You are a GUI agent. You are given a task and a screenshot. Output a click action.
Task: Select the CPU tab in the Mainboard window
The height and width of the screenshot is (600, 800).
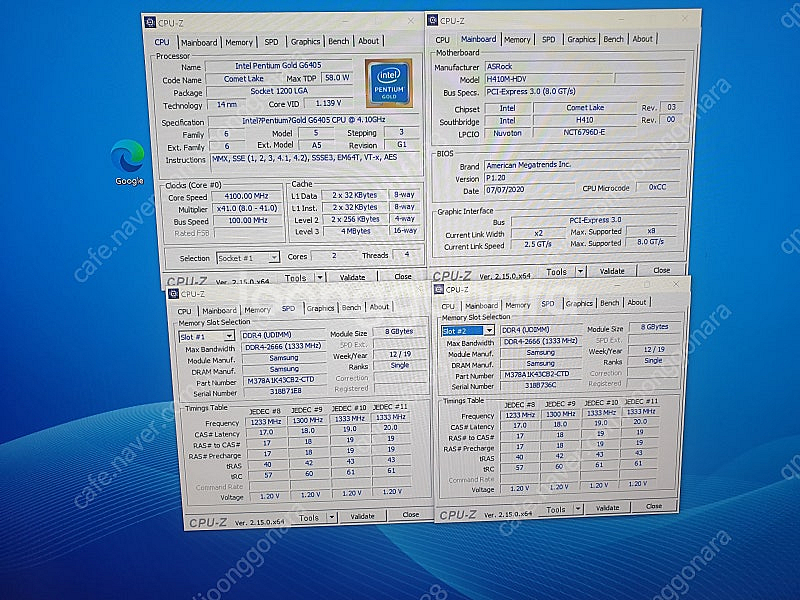point(442,40)
